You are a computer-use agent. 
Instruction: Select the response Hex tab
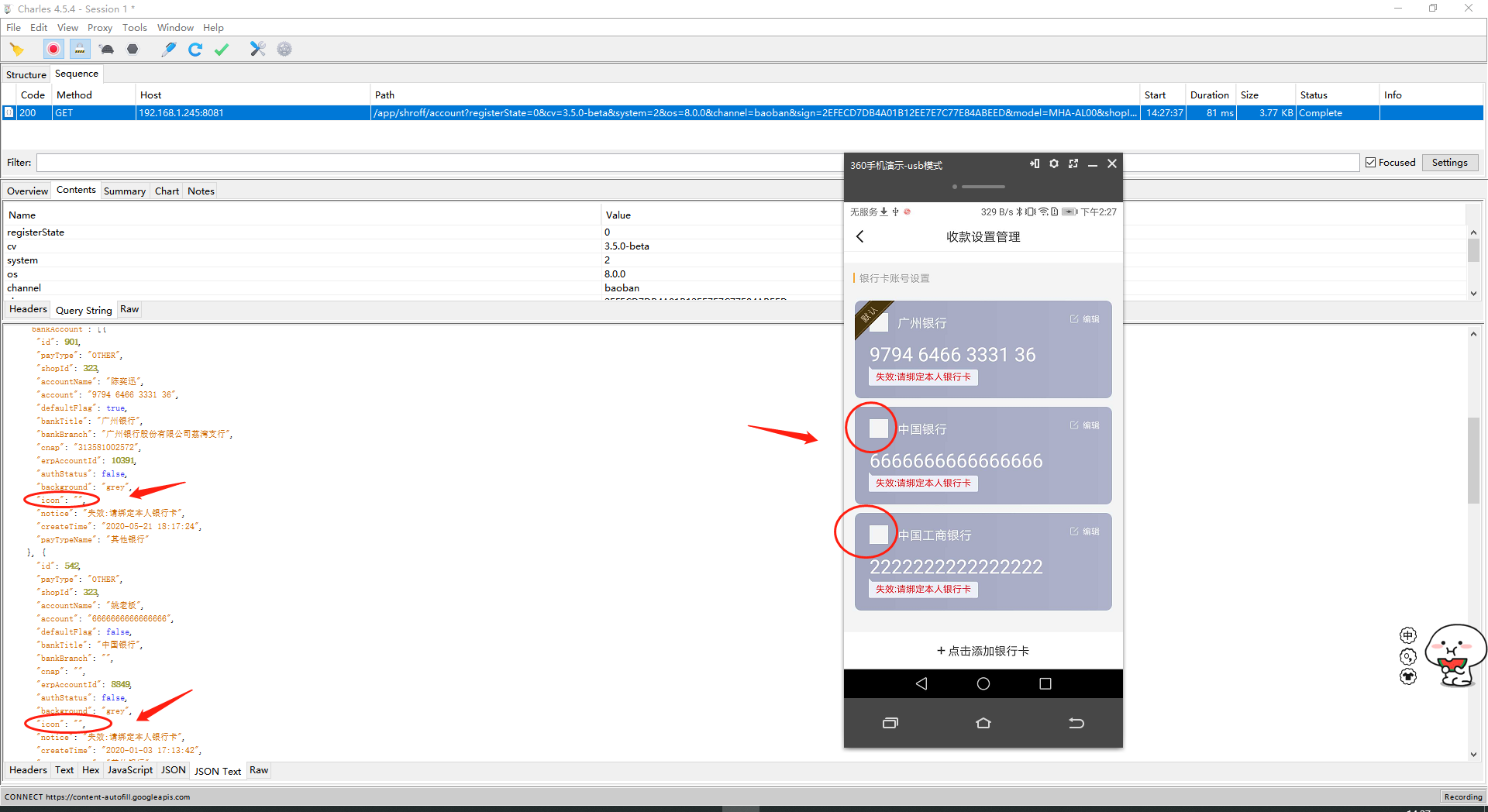pos(91,770)
